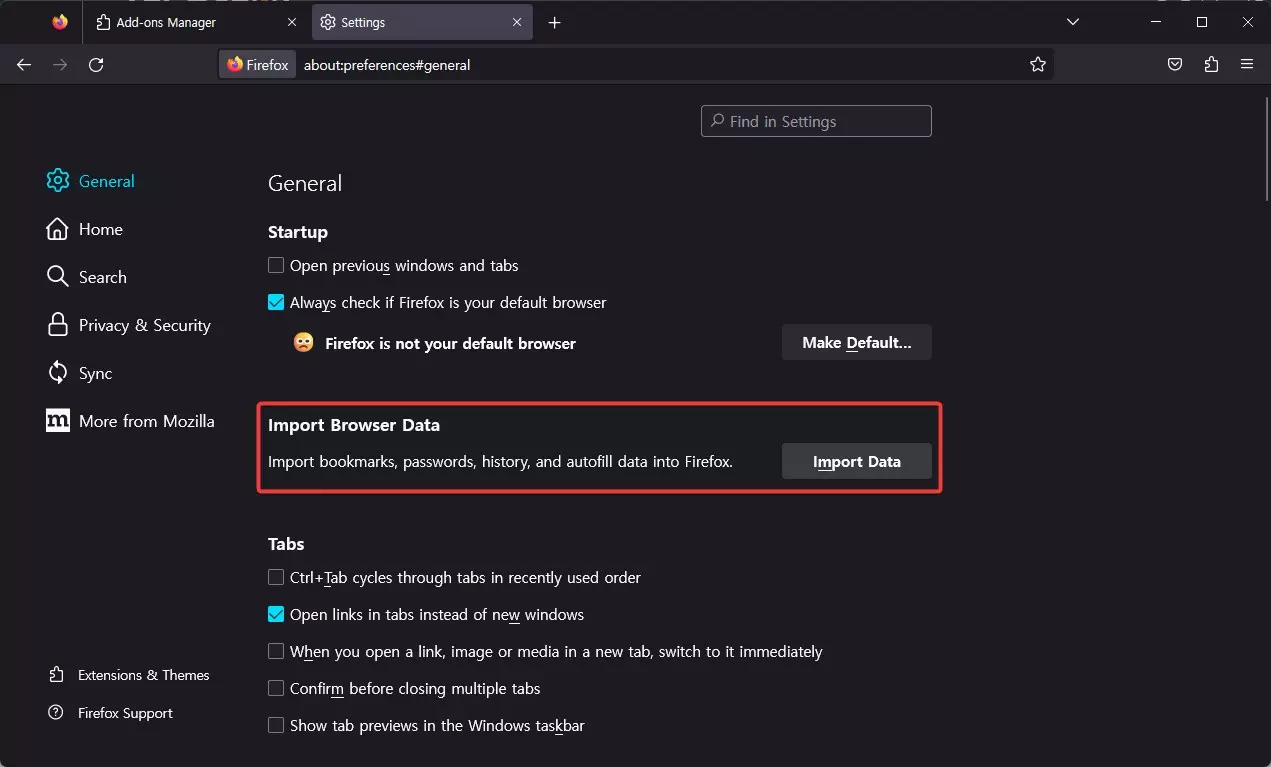Viewport: 1271px width, 767px height.
Task: Click the Find in Settings search field
Action: pyautogui.click(x=816, y=121)
